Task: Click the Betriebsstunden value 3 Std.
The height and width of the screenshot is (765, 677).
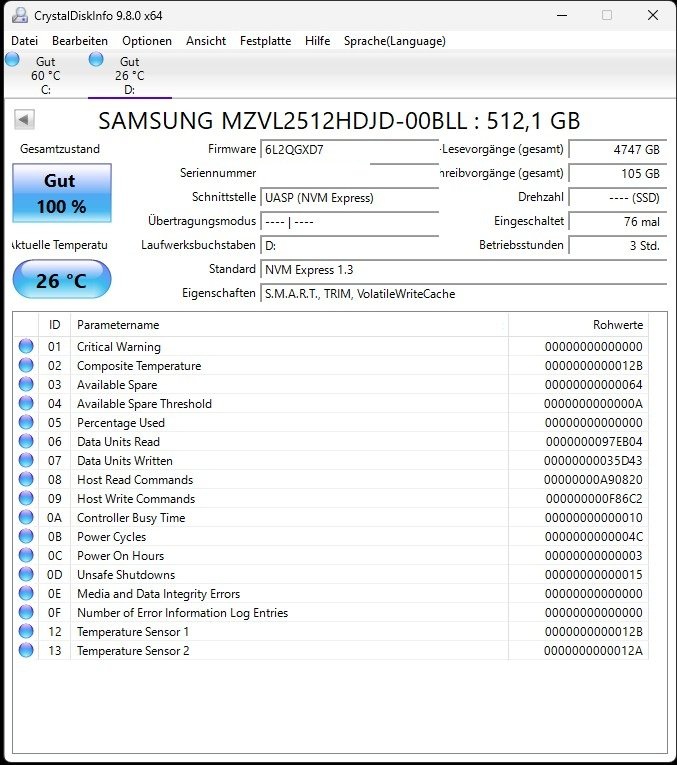Action: coord(618,245)
